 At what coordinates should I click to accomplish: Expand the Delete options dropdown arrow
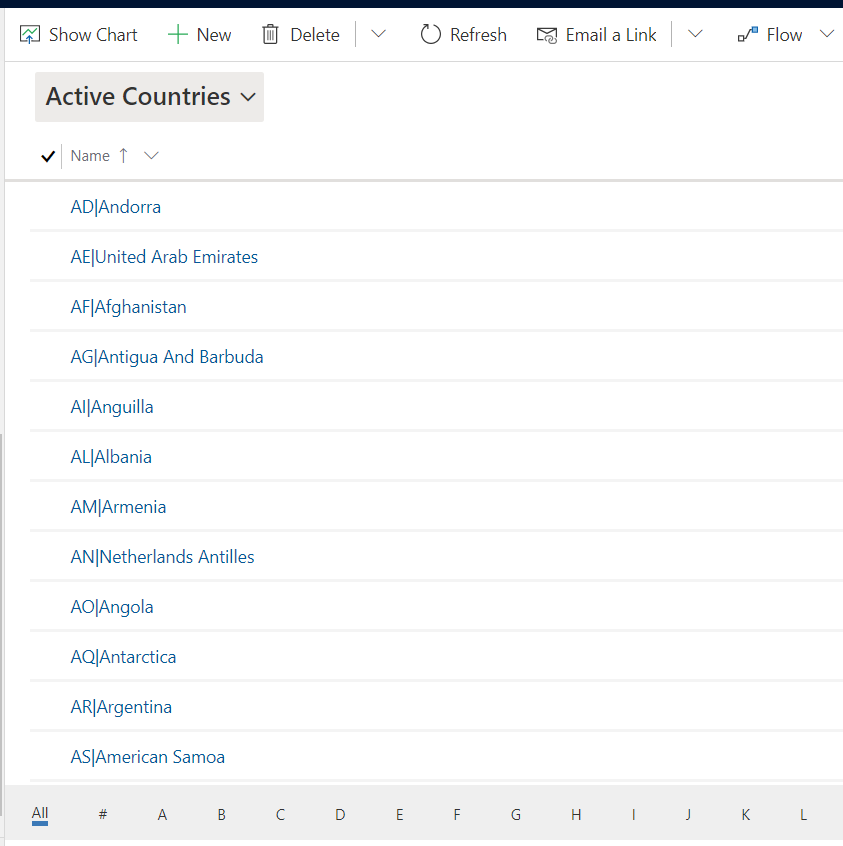(x=378, y=35)
